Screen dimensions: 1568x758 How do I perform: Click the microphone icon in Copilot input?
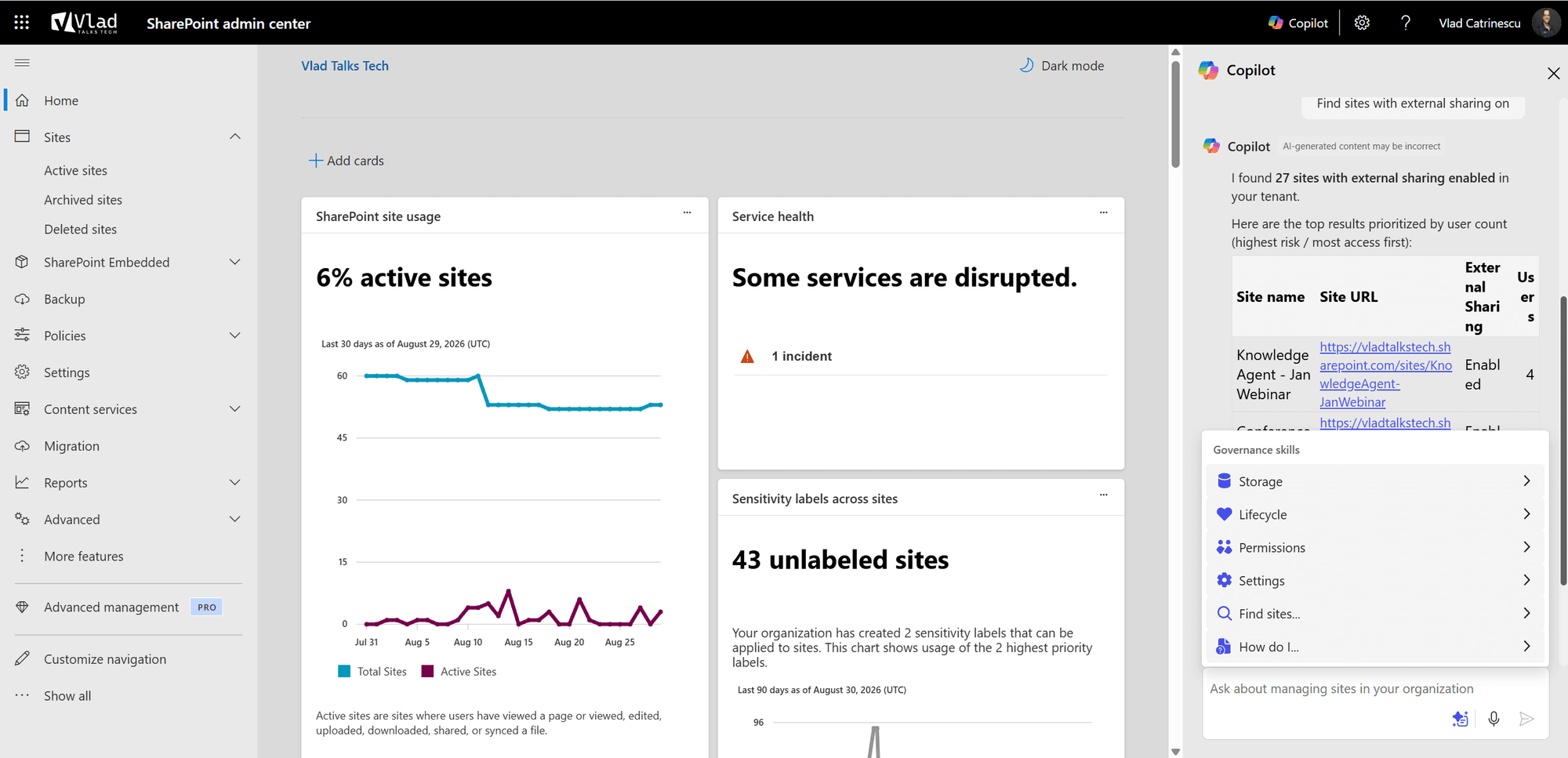1494,719
